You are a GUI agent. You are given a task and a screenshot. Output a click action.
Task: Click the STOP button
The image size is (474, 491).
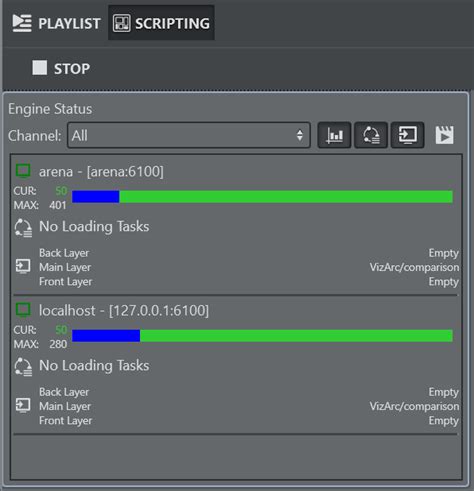point(61,69)
